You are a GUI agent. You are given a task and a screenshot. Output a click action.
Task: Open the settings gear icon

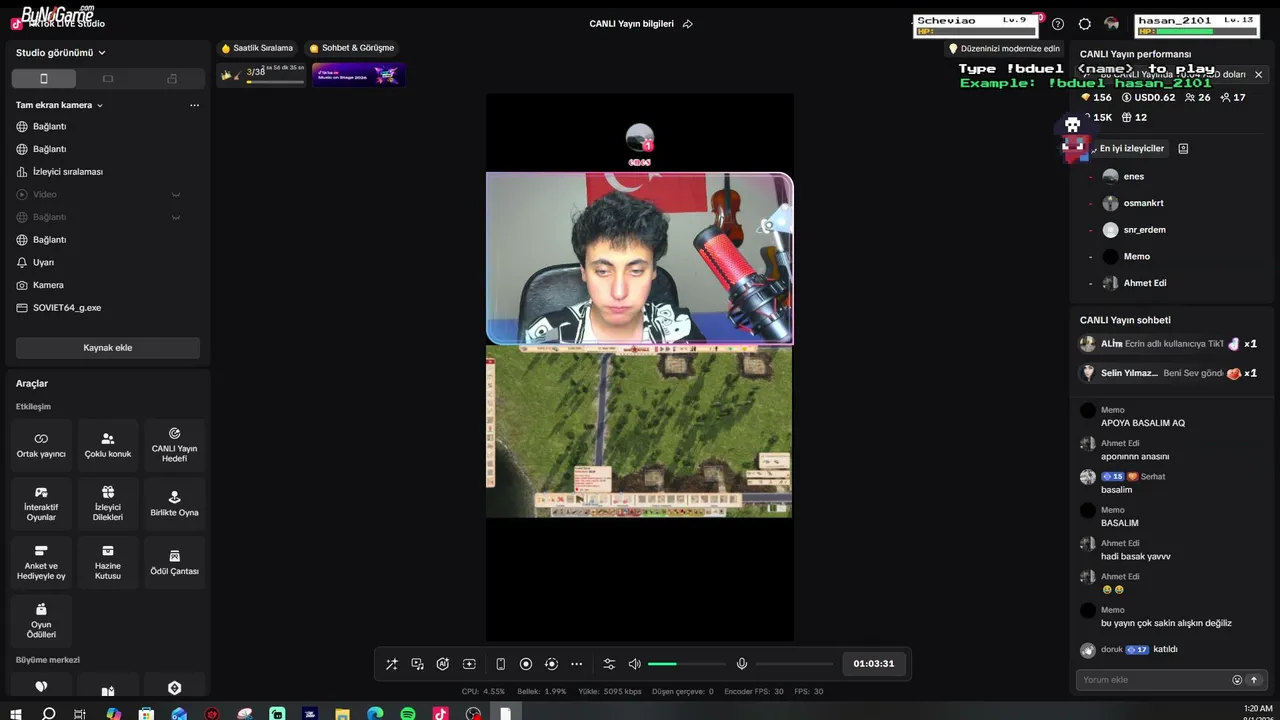(1084, 24)
